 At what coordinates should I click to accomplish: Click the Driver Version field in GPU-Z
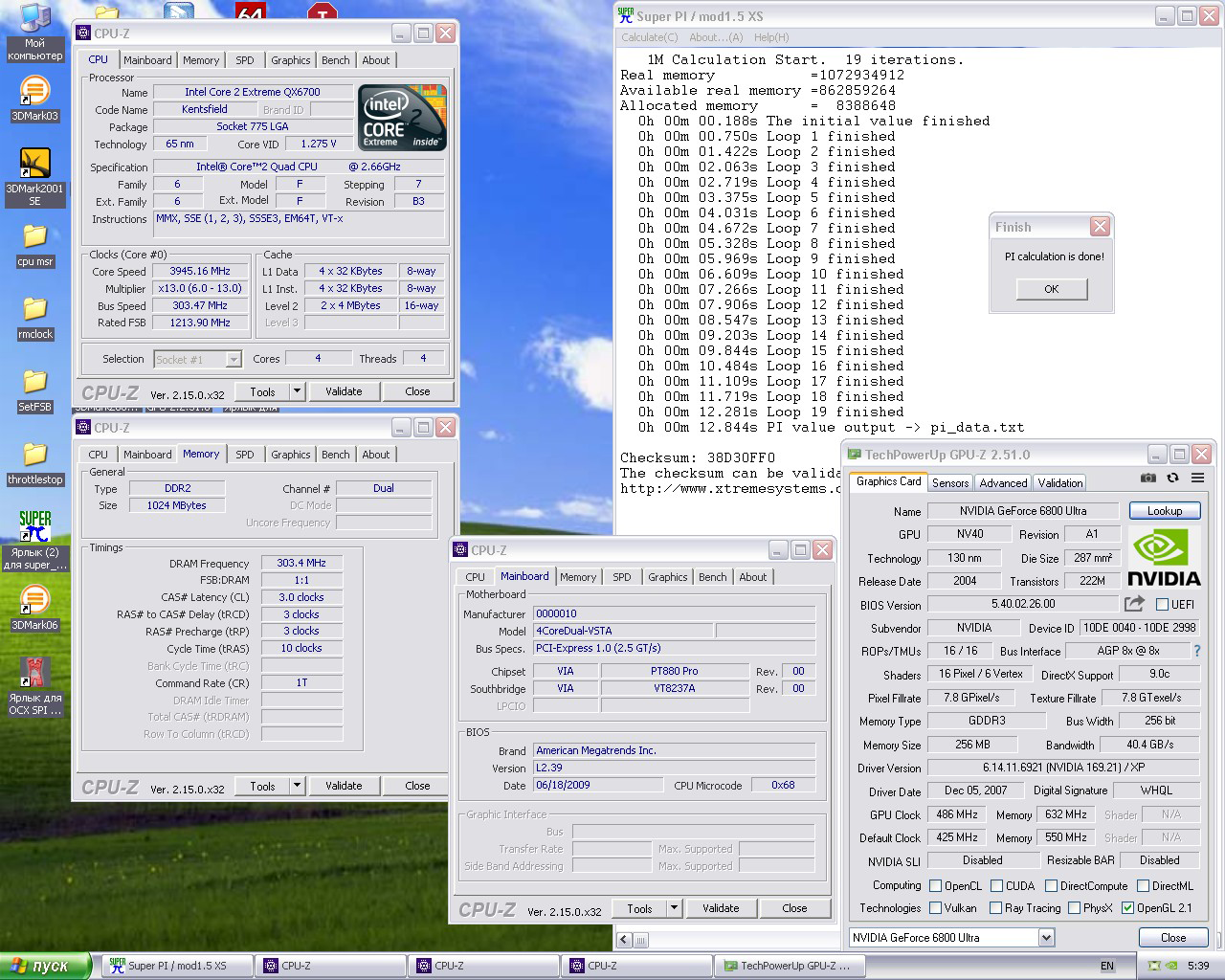coord(1063,768)
